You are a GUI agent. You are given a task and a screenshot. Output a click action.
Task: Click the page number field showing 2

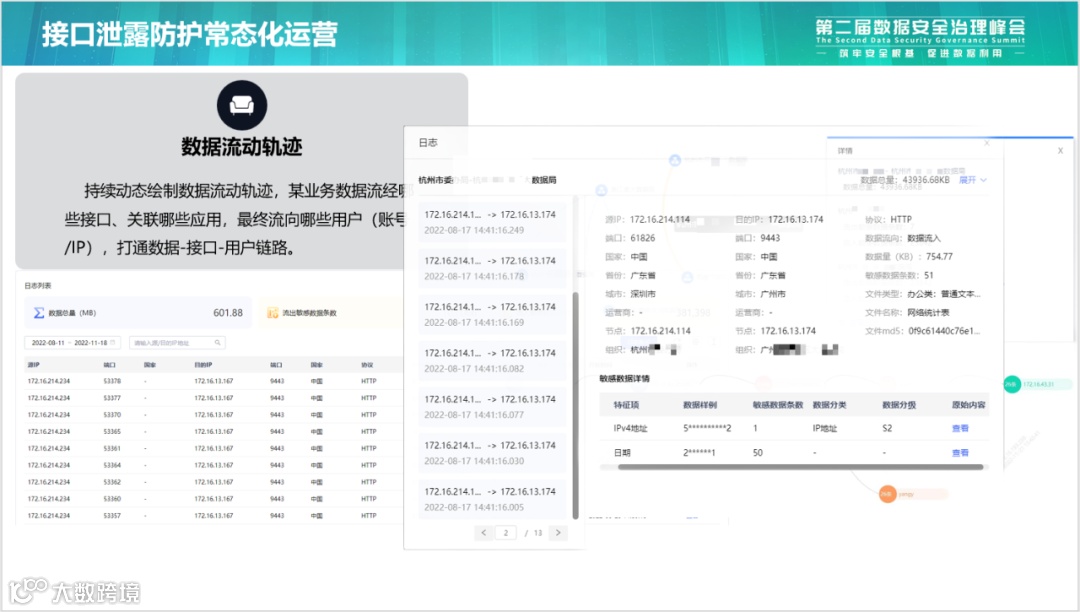coord(506,533)
